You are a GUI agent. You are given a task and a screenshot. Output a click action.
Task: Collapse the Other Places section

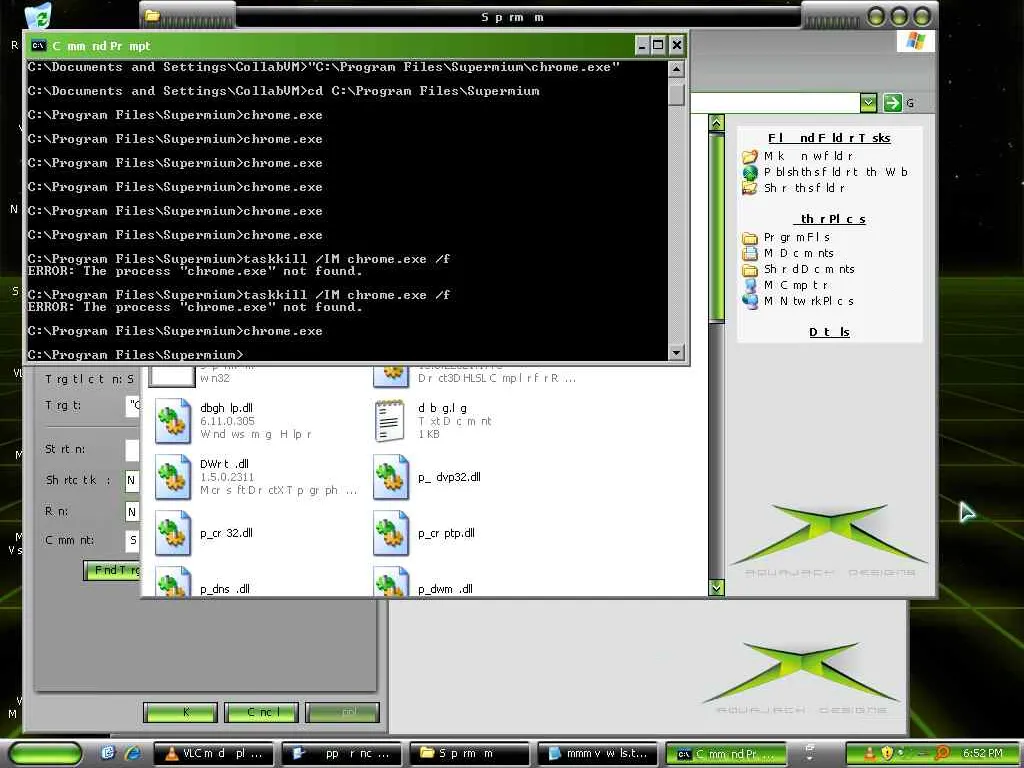[x=829, y=219]
